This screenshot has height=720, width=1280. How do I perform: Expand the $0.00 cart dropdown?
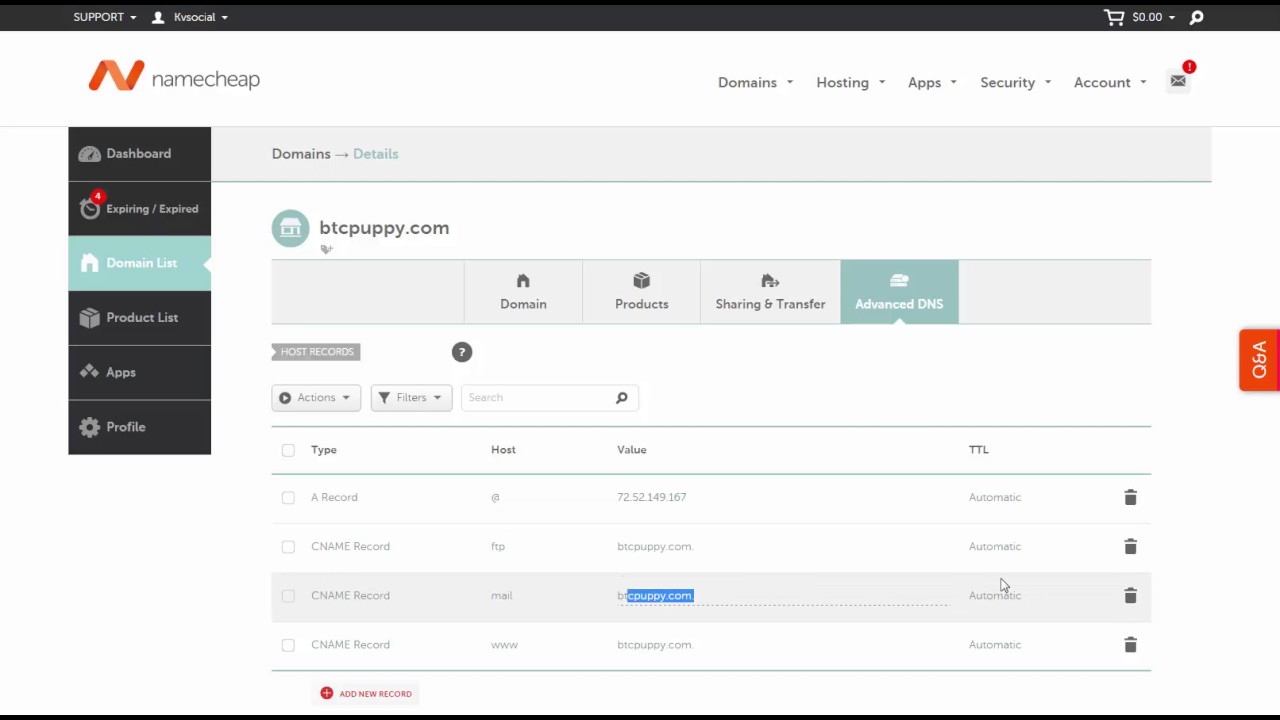(1154, 17)
